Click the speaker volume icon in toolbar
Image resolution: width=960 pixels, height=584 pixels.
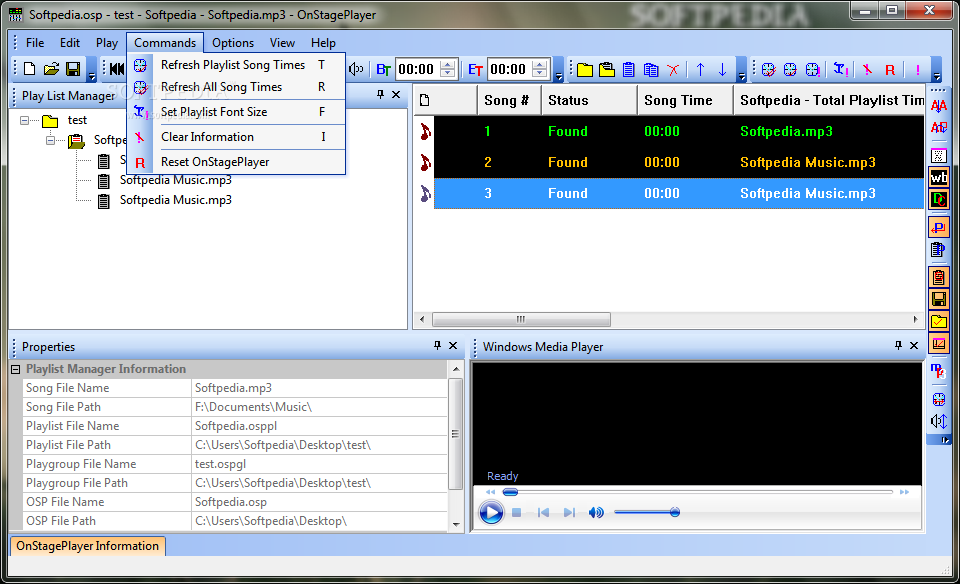[356, 69]
